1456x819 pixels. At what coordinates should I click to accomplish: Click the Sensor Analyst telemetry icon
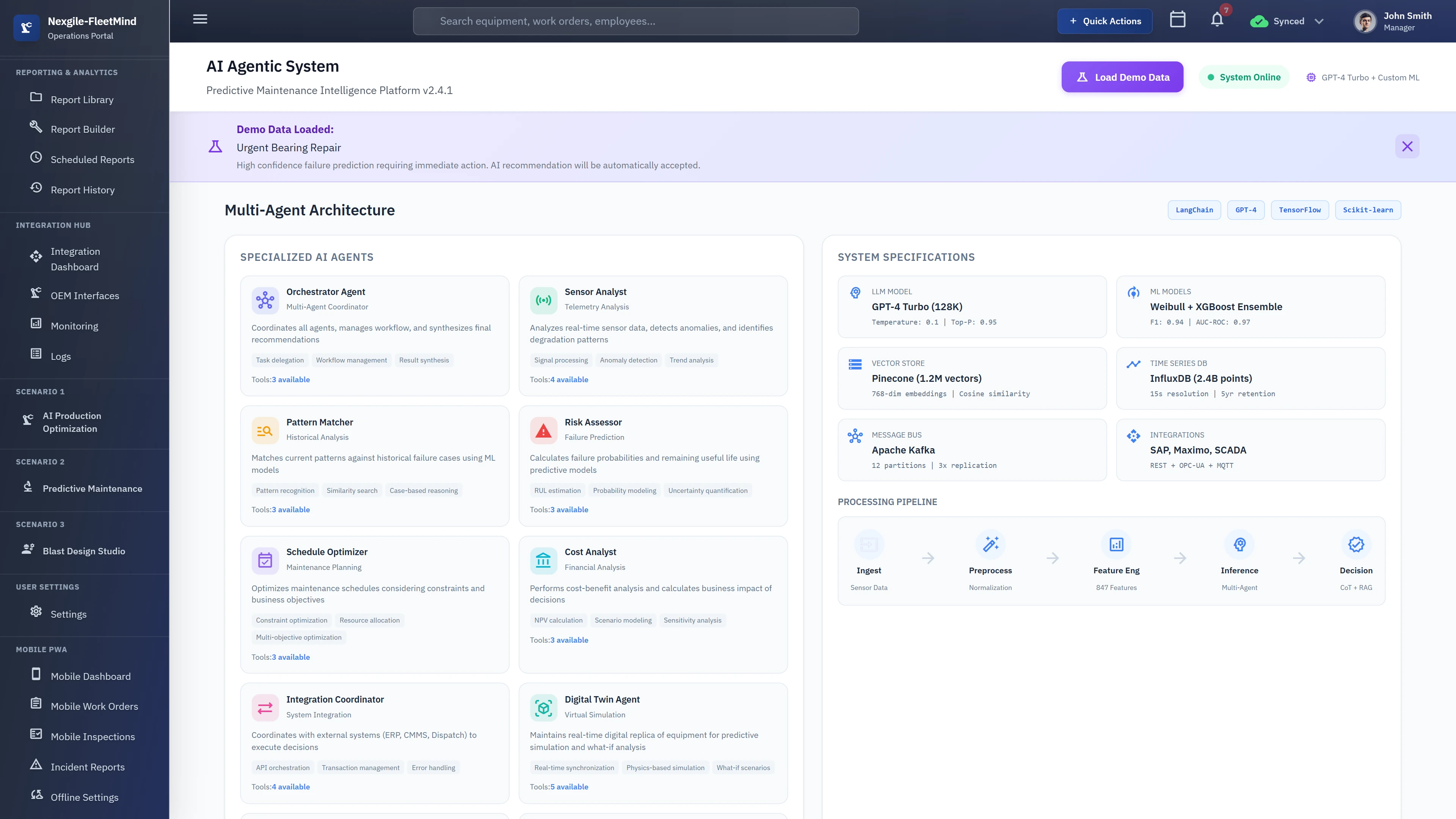[x=543, y=300]
